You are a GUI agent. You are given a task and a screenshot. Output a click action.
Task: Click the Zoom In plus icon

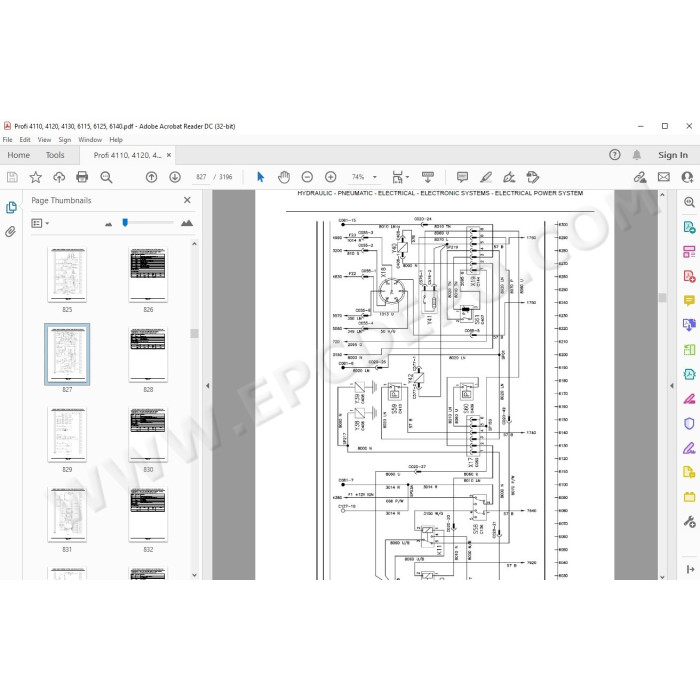point(330,177)
